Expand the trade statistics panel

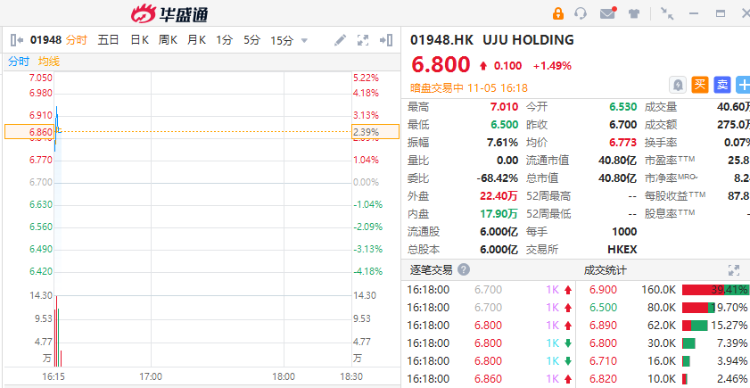(734, 270)
